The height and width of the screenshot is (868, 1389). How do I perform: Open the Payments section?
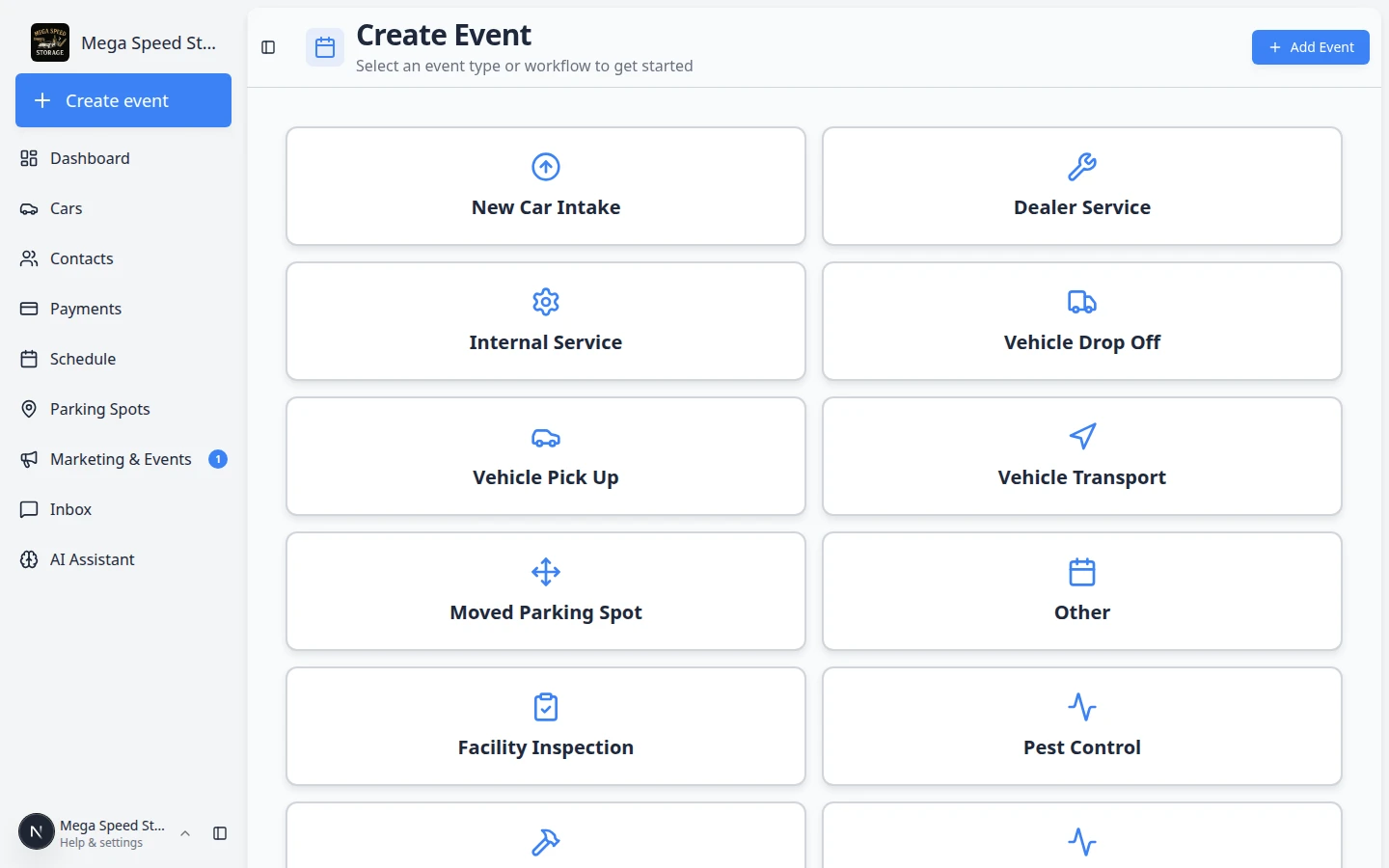(x=123, y=309)
